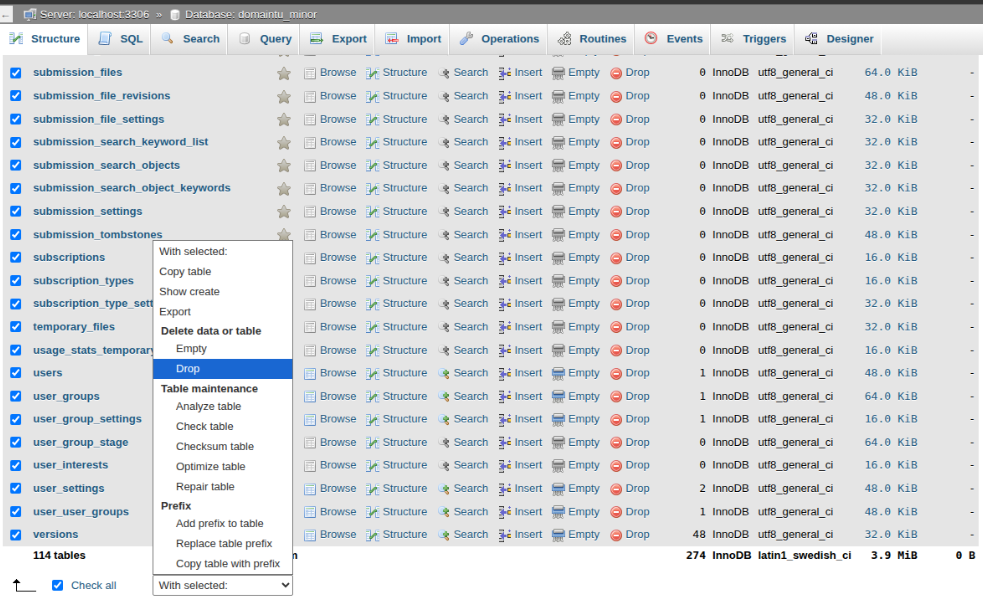This screenshot has height=596, width=983.
Task: Uncheck the user_interests checkbox
Action: [16, 465]
